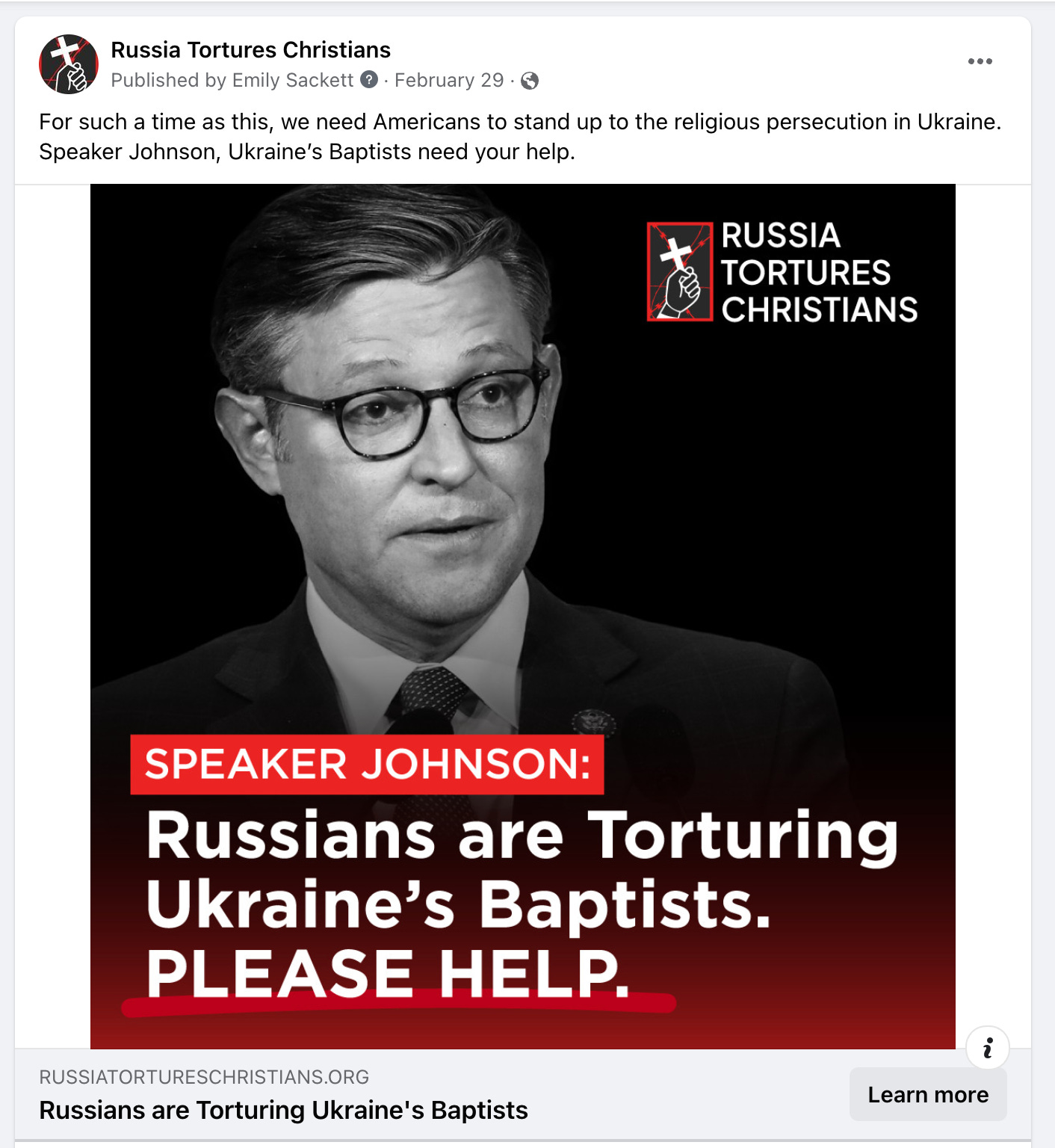Open the Russia Tortures Christians profile avatar
This screenshot has width=1055, height=1148.
pyautogui.click(x=69, y=64)
